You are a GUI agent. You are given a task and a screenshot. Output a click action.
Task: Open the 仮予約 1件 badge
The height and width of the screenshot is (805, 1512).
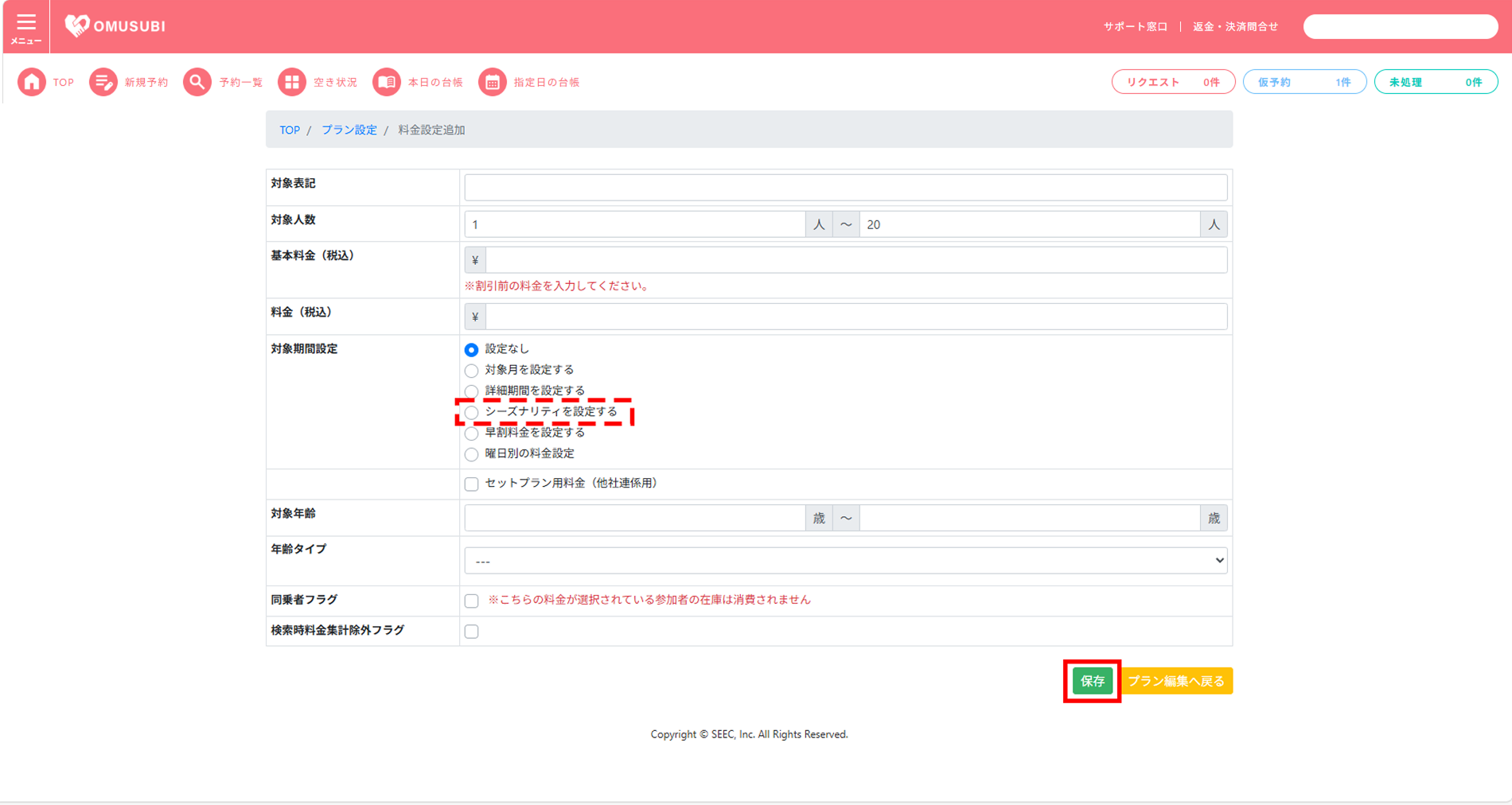pyautogui.click(x=1304, y=82)
